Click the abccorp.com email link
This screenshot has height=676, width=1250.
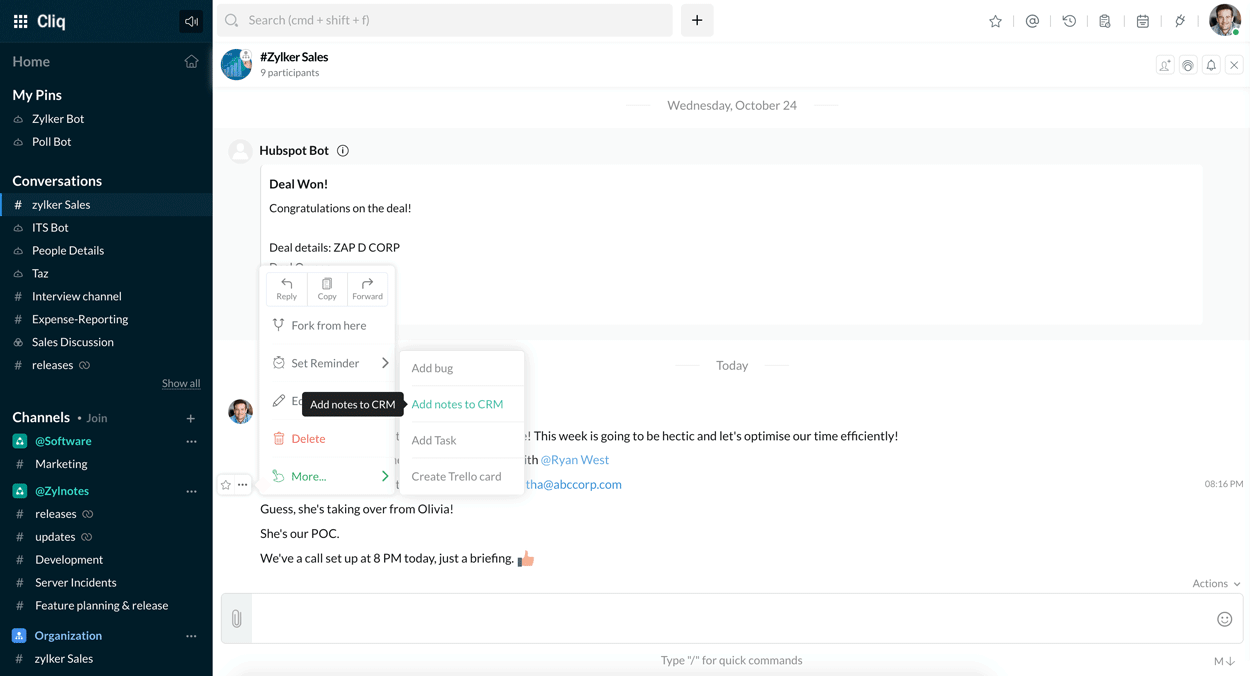pyautogui.click(x=574, y=484)
